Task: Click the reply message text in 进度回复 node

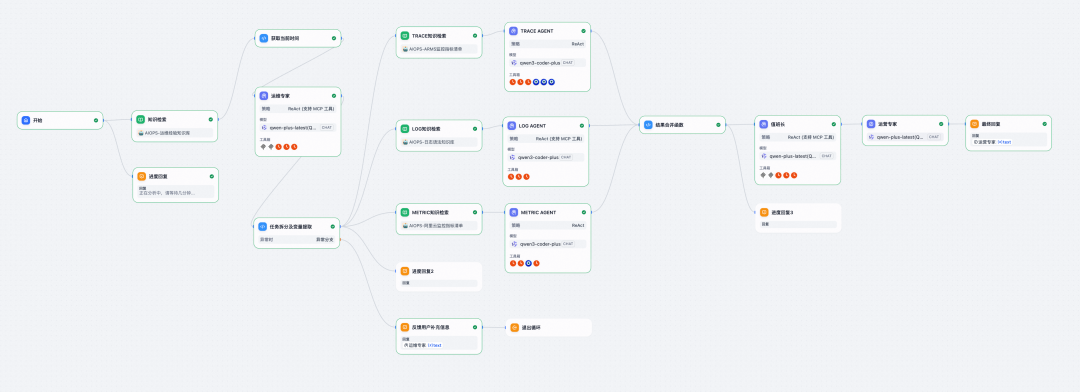Action: point(167,193)
